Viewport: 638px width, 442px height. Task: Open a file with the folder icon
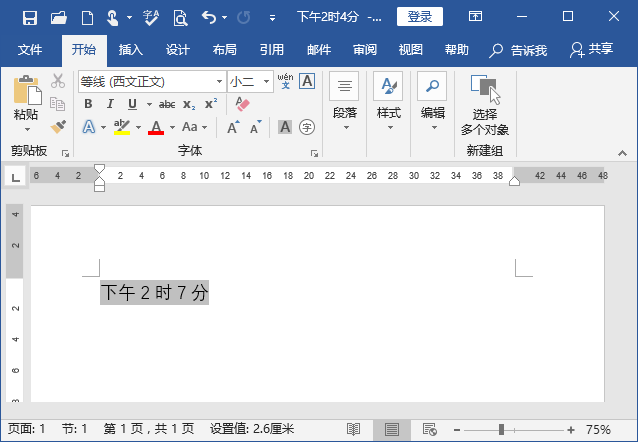point(59,18)
